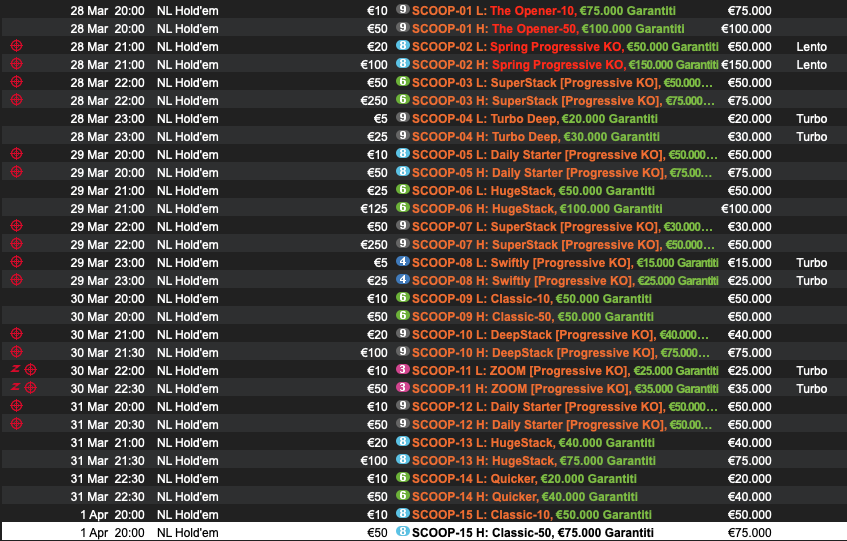
Task: Click the knockout target icon for SCOOP-08 L Swiftly
Action: (17, 261)
